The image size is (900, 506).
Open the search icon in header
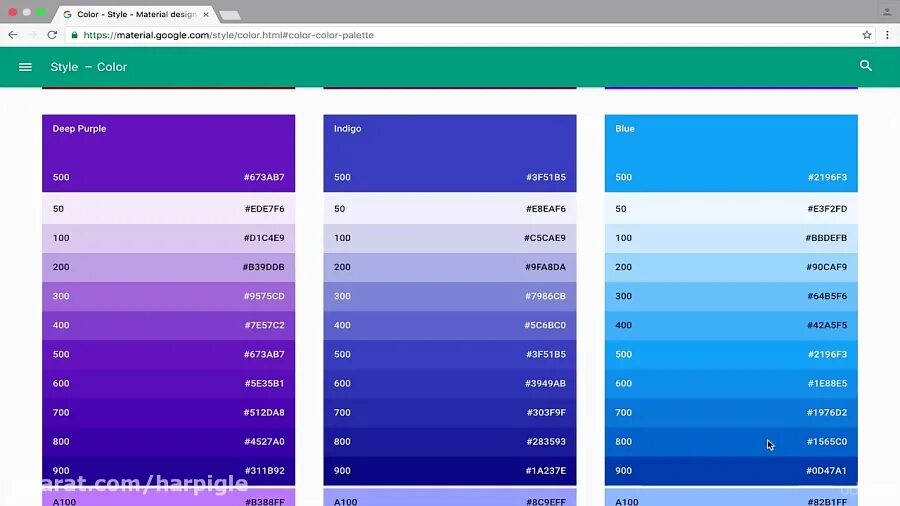[x=866, y=66]
